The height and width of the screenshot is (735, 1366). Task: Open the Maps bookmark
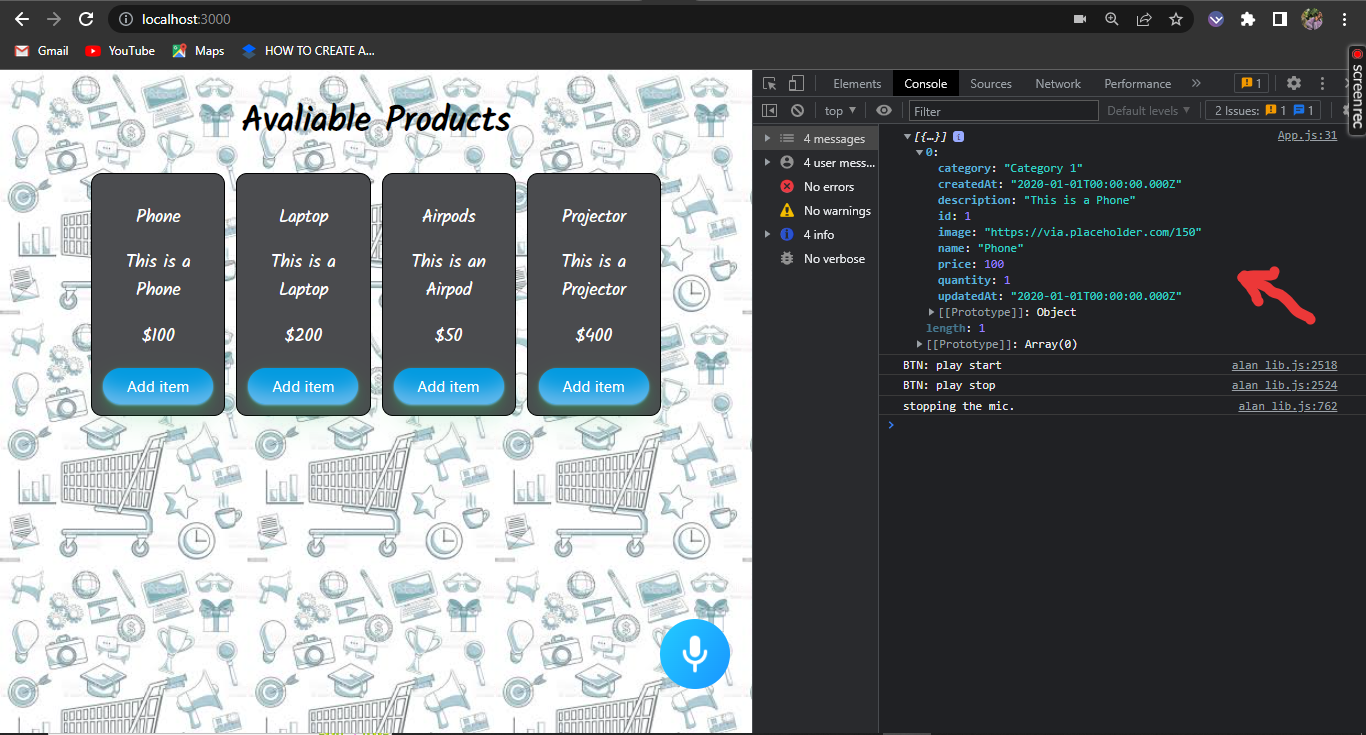(198, 50)
